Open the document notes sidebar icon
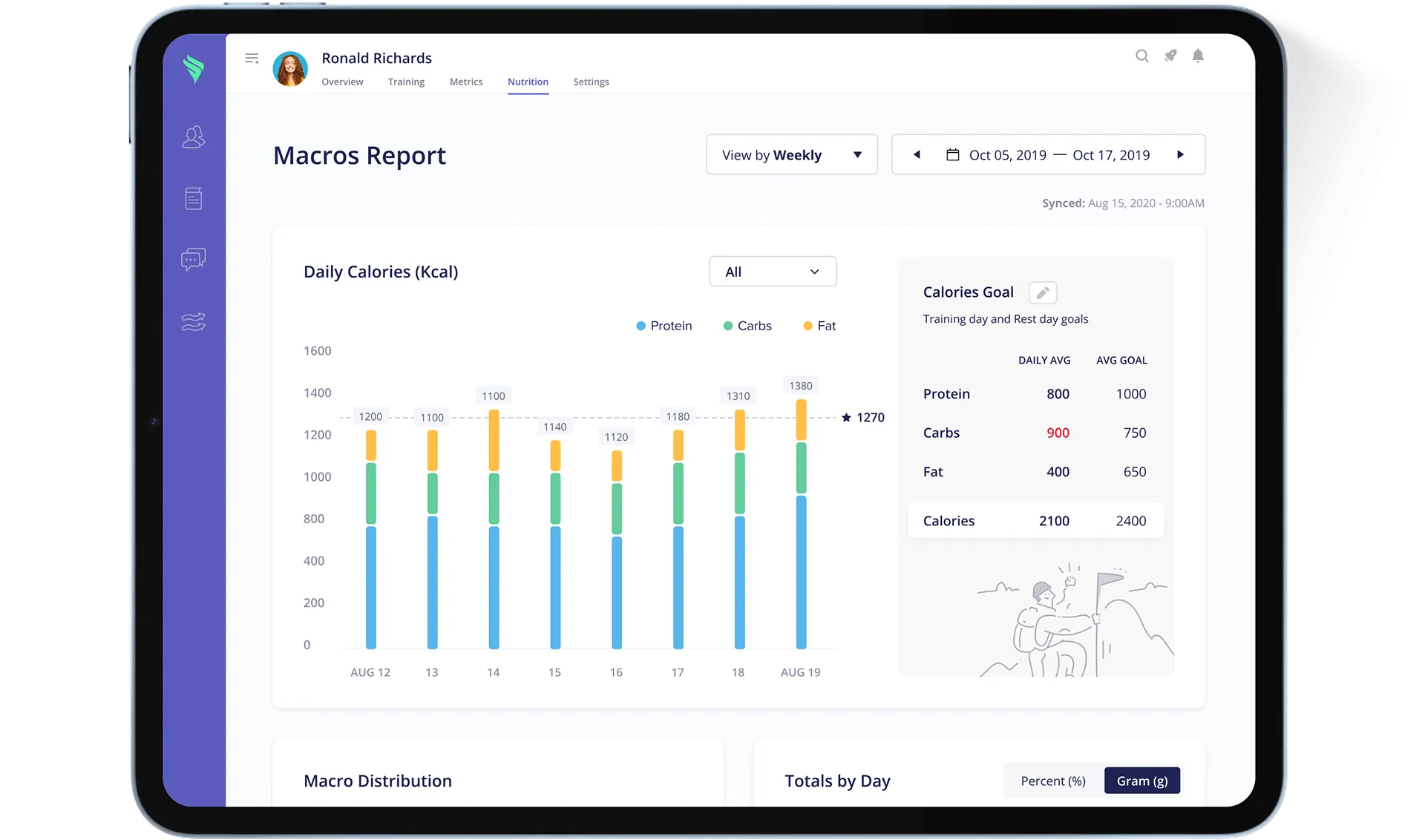 pos(194,198)
